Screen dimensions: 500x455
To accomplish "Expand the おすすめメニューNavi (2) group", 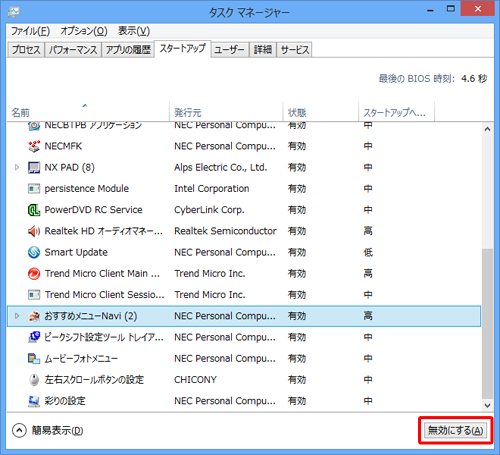I will [x=17, y=316].
